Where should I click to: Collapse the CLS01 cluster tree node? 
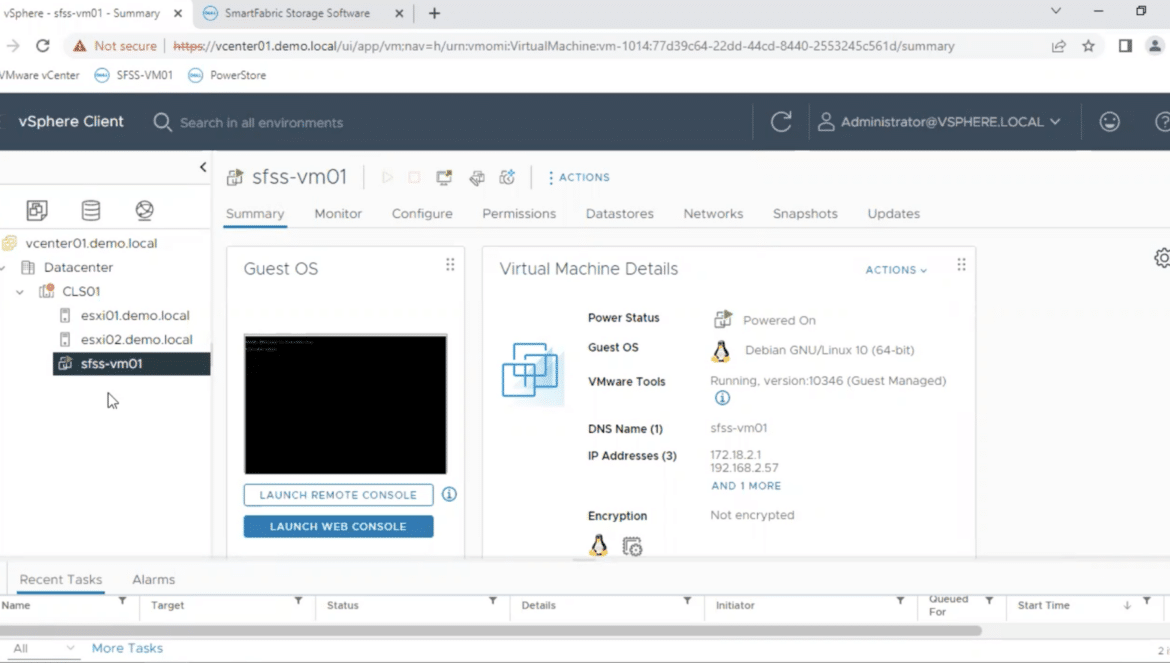pos(20,292)
